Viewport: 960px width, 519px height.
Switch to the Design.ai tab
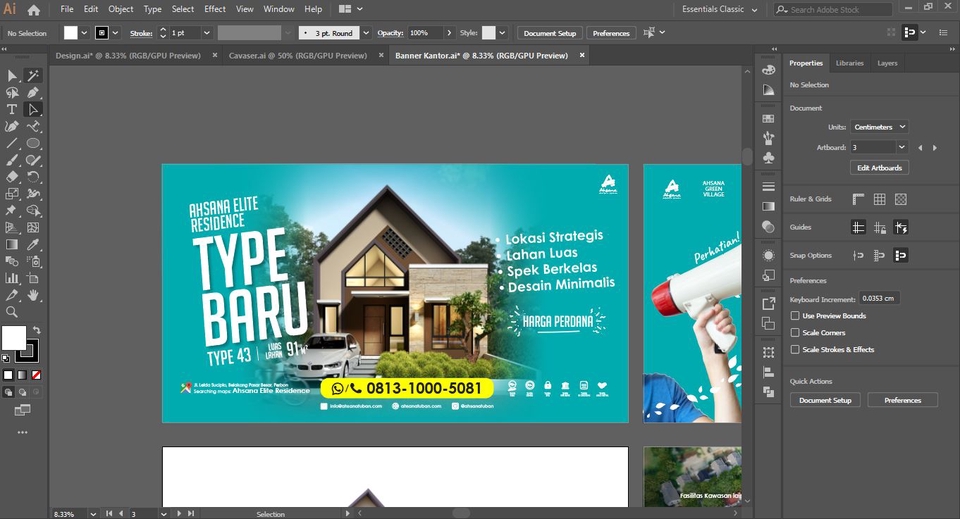(x=128, y=56)
